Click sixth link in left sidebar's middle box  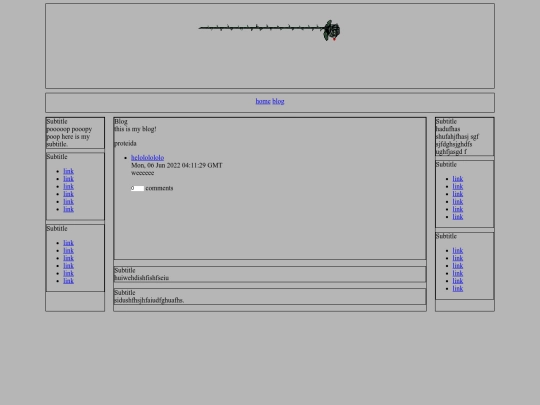click(x=69, y=209)
